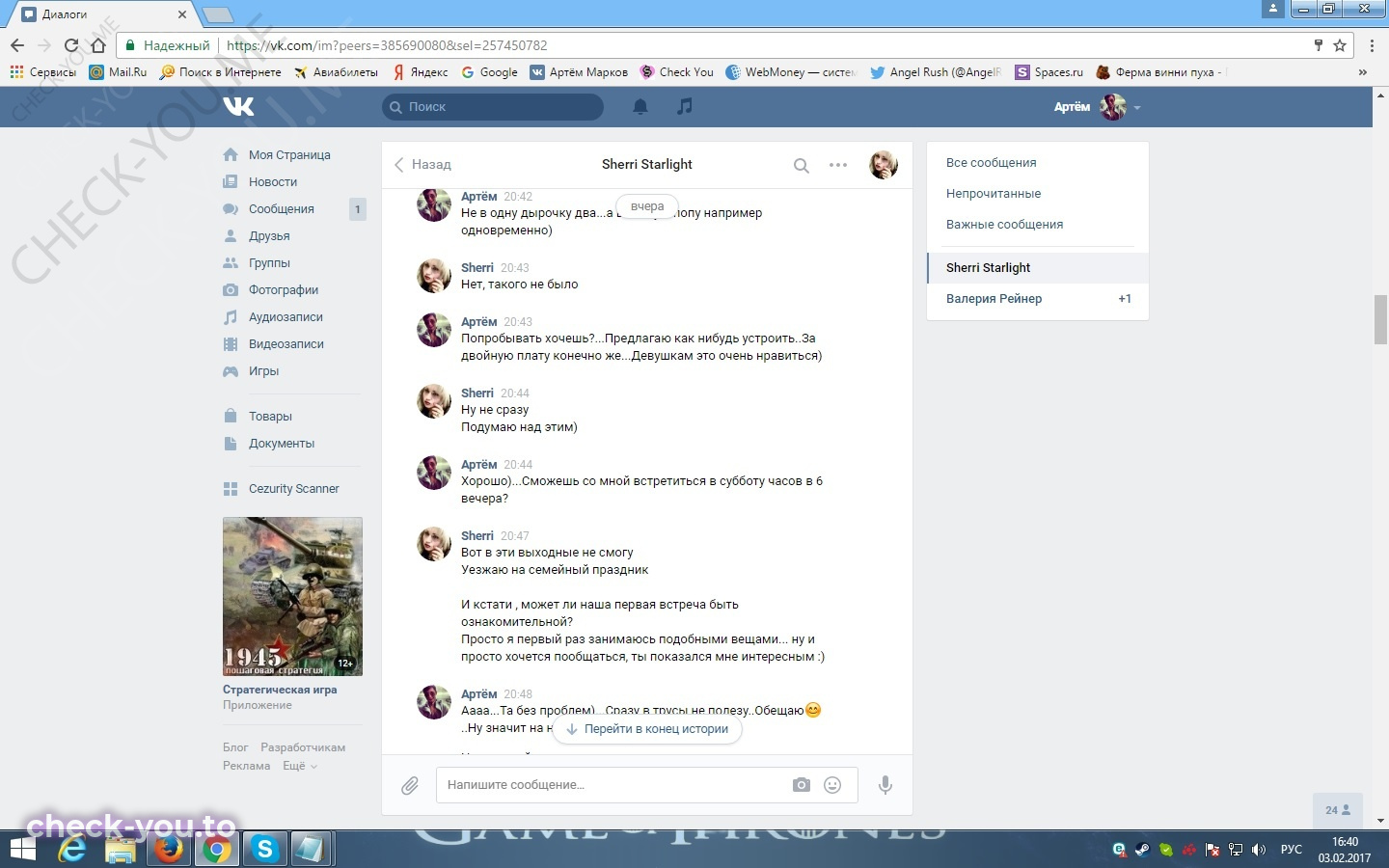Image resolution: width=1389 pixels, height=868 pixels.
Task: Go back in browser history
Action: point(17,45)
